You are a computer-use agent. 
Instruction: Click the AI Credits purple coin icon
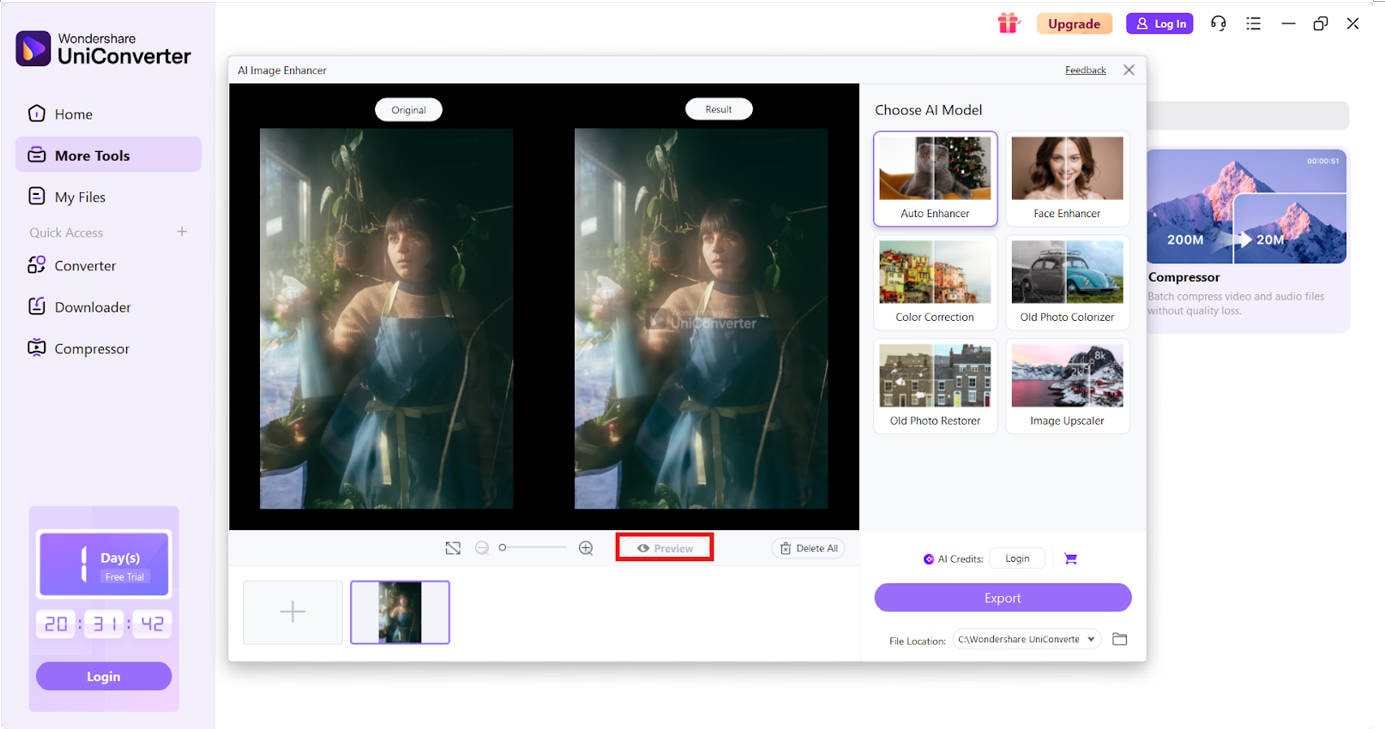[x=929, y=560]
